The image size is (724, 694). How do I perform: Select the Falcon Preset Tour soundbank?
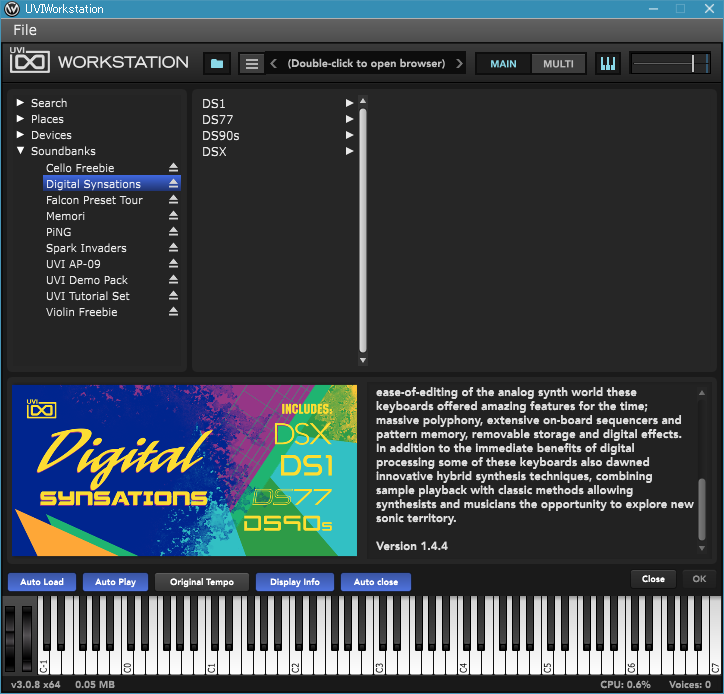94,200
